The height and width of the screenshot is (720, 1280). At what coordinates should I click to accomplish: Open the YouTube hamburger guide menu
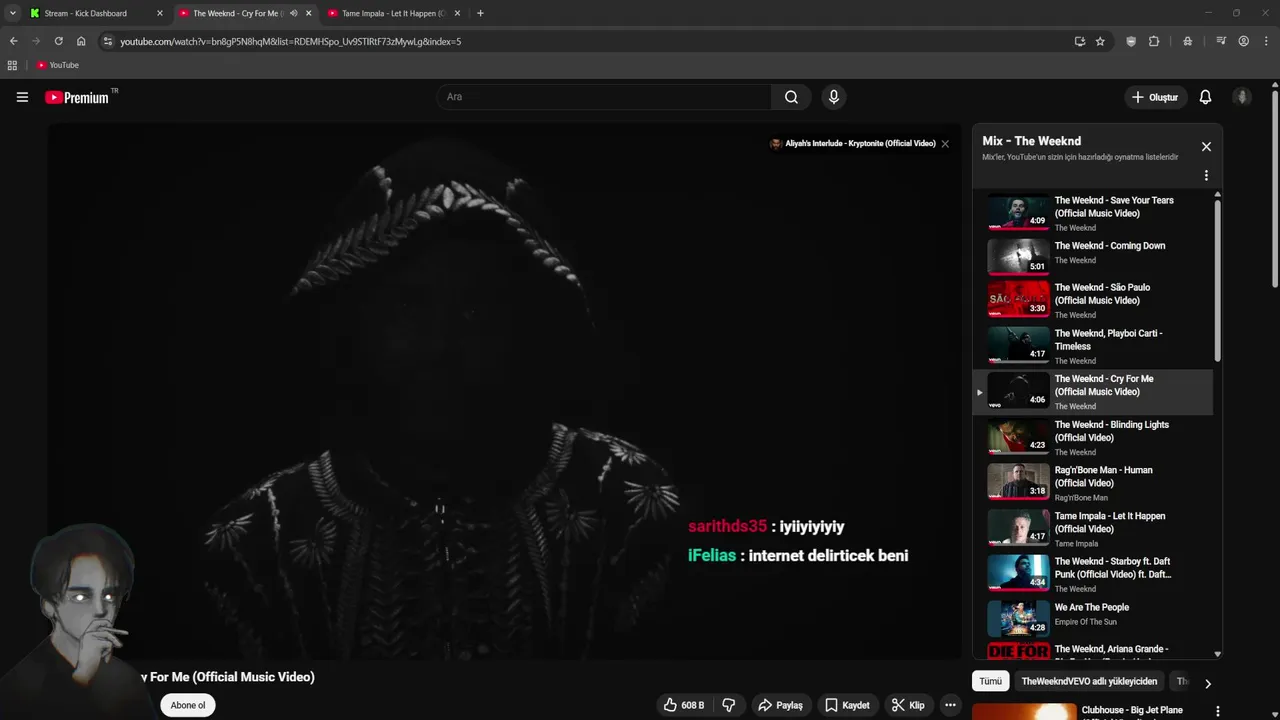(22, 97)
